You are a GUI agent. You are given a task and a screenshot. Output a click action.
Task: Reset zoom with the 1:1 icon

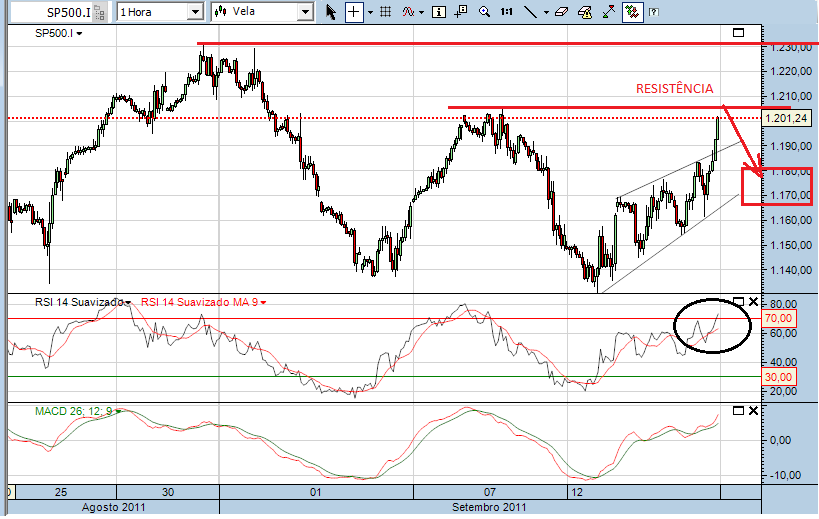coord(506,12)
